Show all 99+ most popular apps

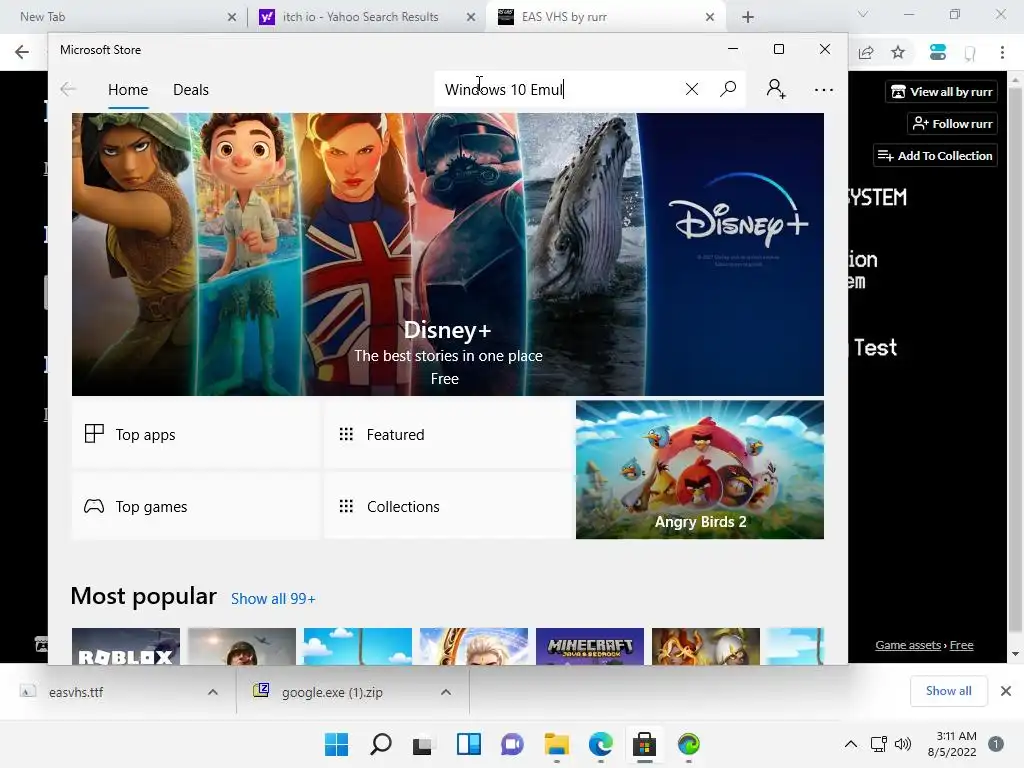coord(273,599)
